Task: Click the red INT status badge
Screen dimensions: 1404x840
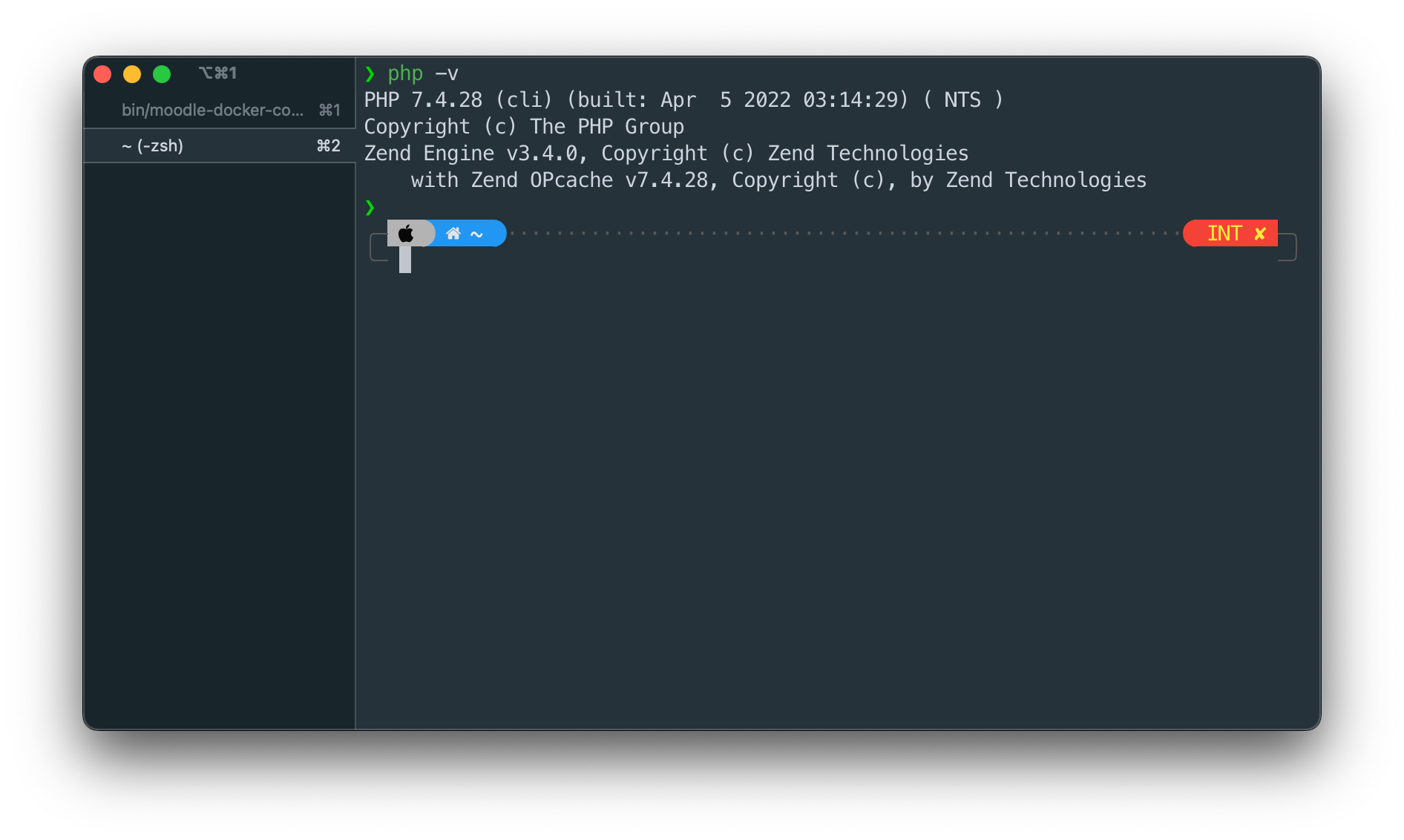Action: click(1230, 233)
